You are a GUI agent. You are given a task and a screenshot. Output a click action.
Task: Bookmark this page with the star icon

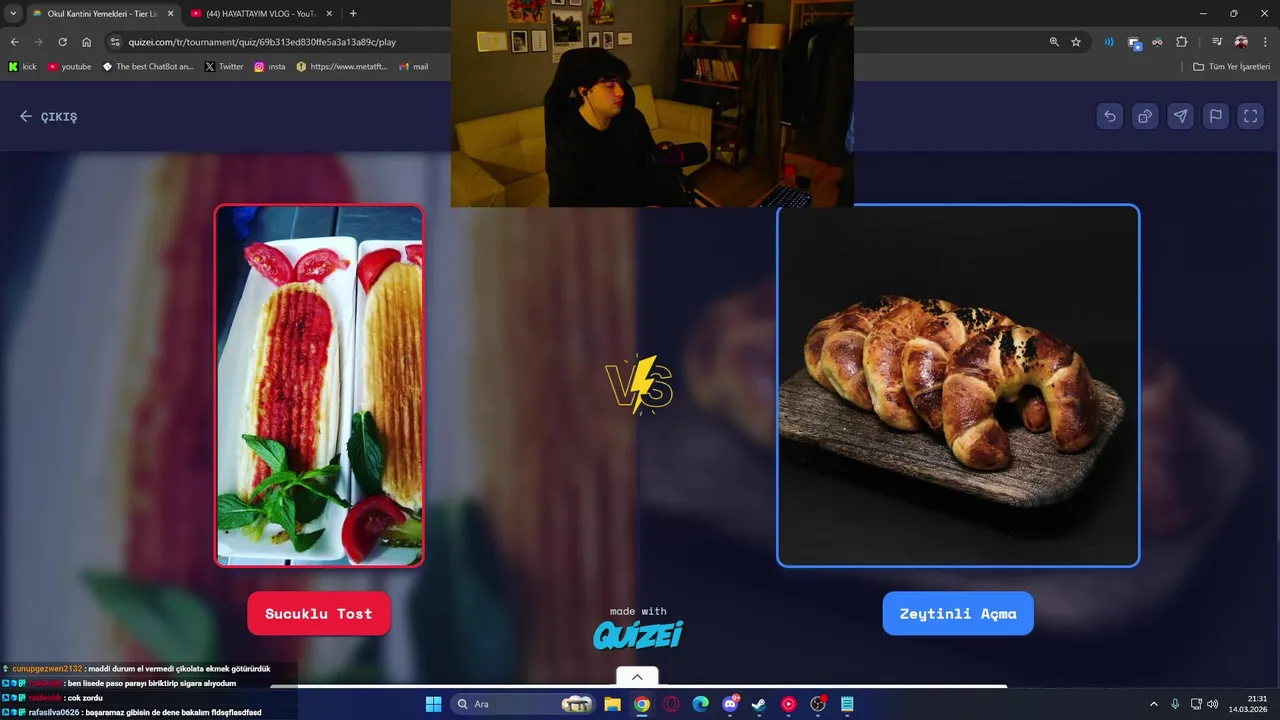click(x=1076, y=42)
